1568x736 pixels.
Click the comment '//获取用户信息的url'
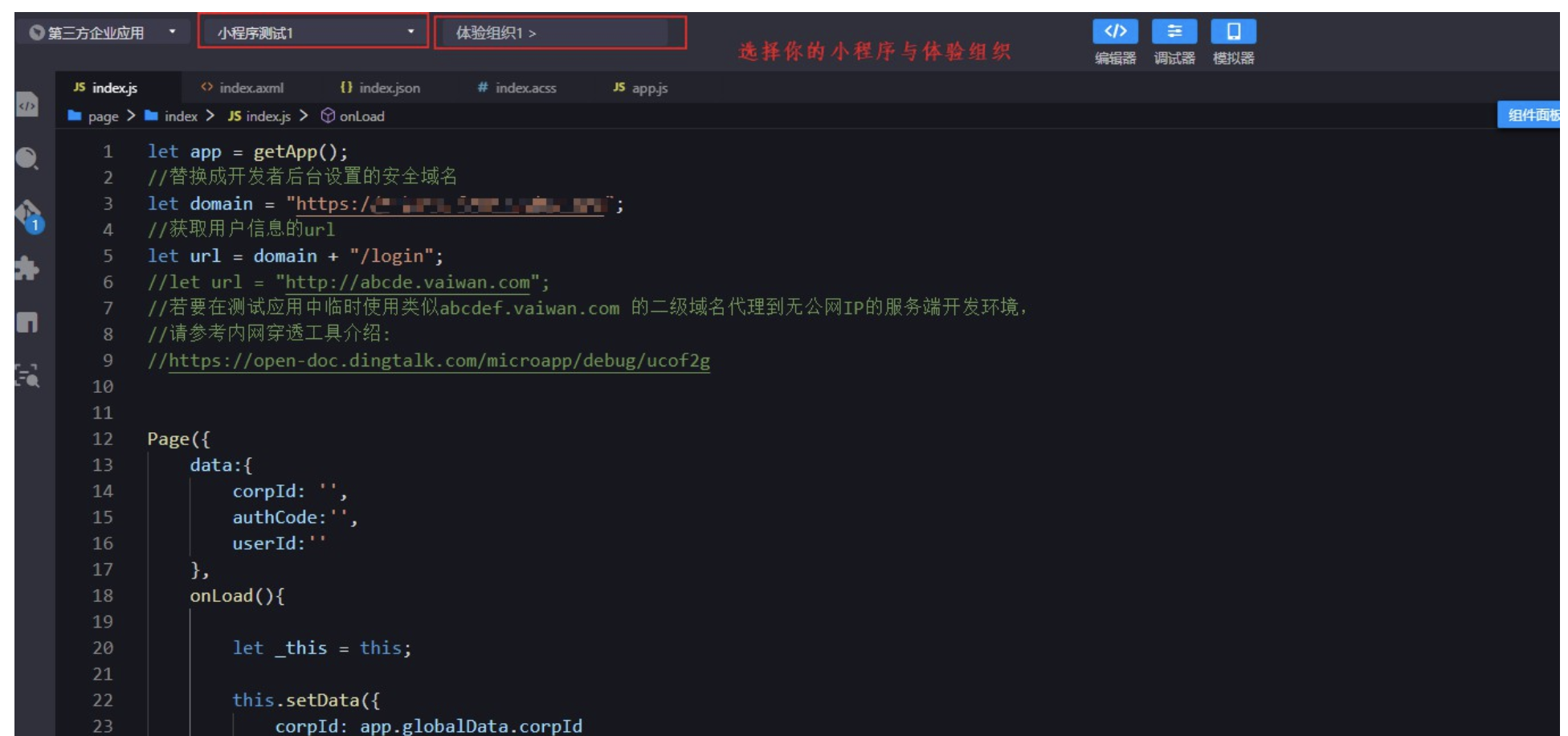pyautogui.click(x=241, y=229)
